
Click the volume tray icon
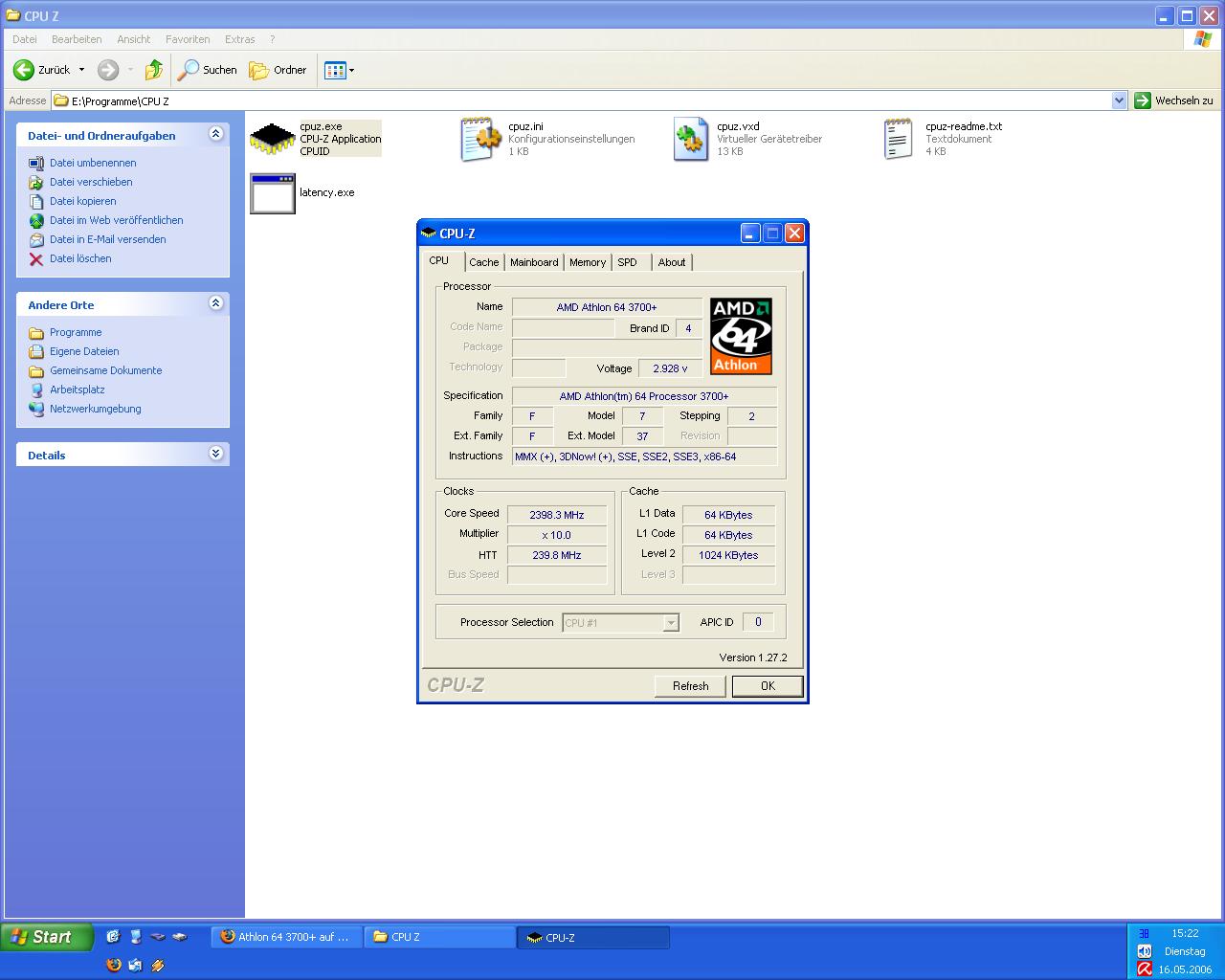point(1145,951)
